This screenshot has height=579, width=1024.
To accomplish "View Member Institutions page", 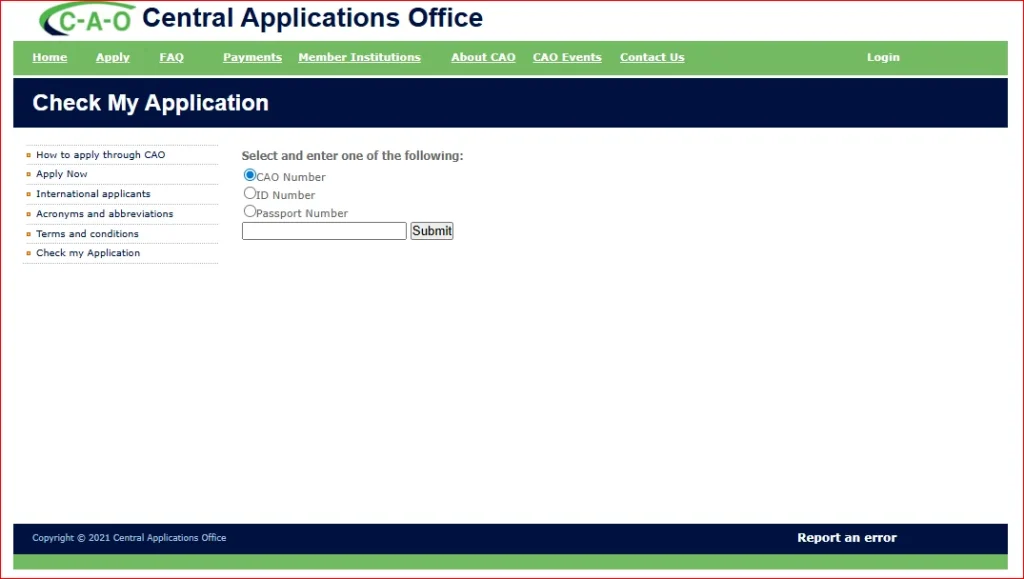I will click(359, 57).
